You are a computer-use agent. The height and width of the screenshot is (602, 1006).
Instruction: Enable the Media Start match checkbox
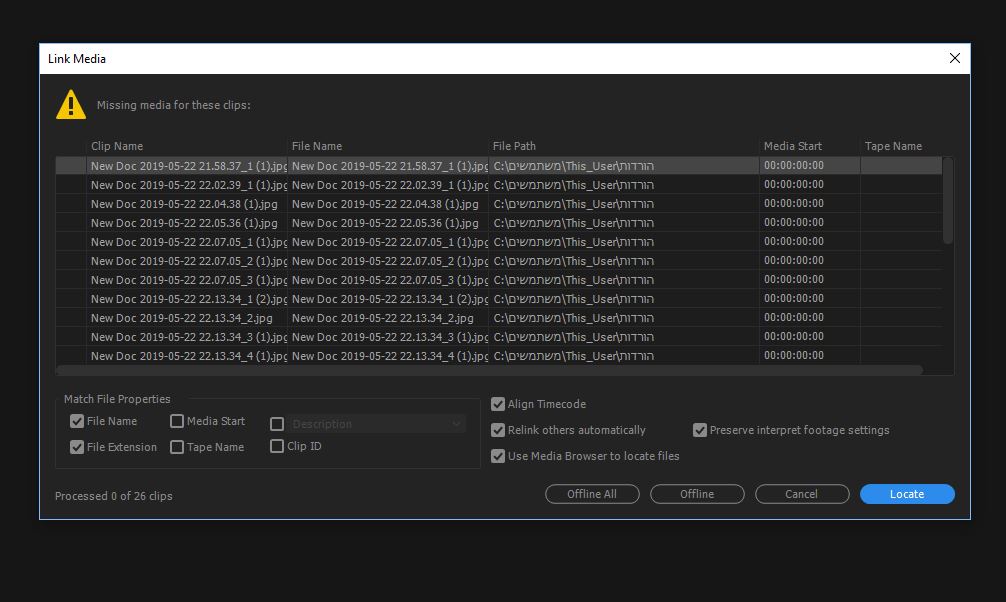click(x=177, y=421)
